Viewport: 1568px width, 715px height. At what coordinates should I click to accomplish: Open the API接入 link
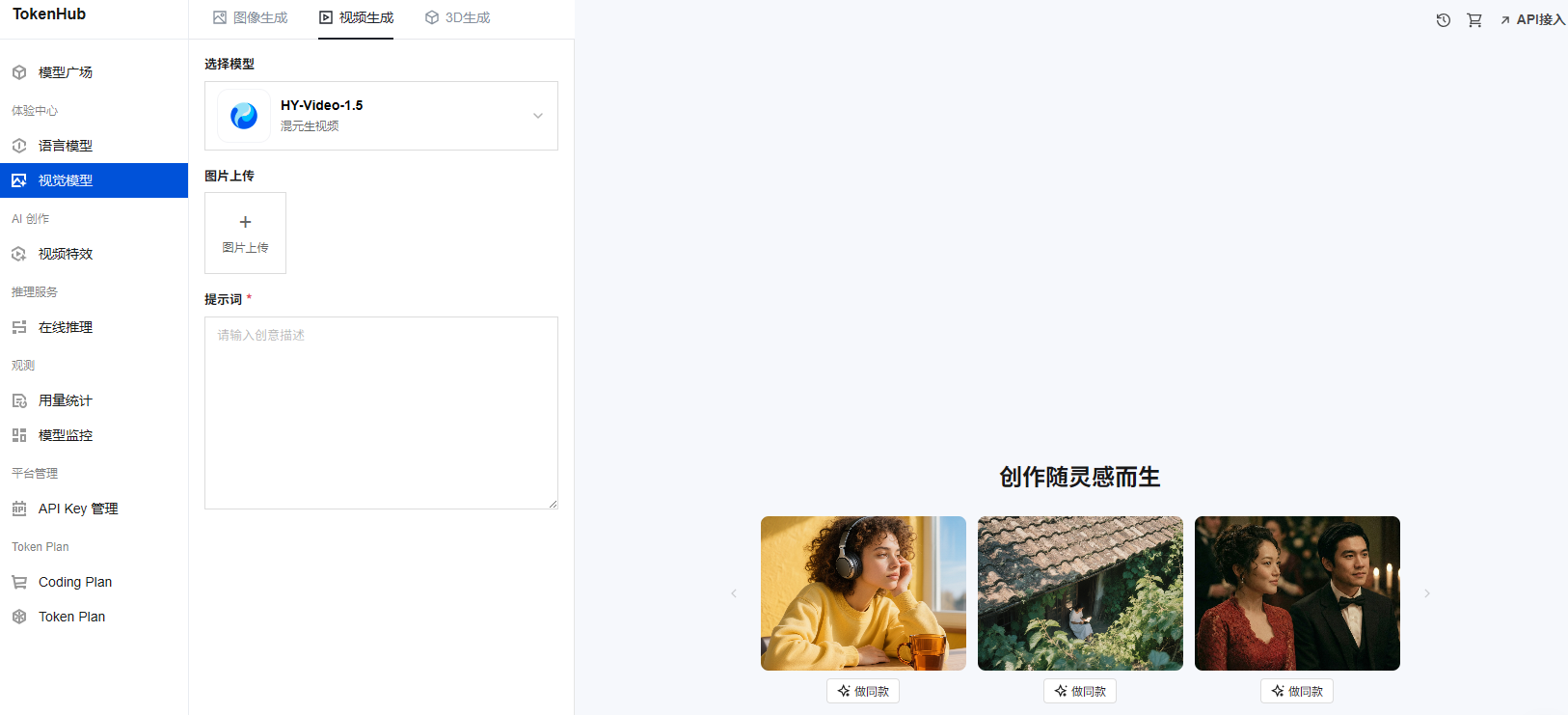coord(1532,19)
